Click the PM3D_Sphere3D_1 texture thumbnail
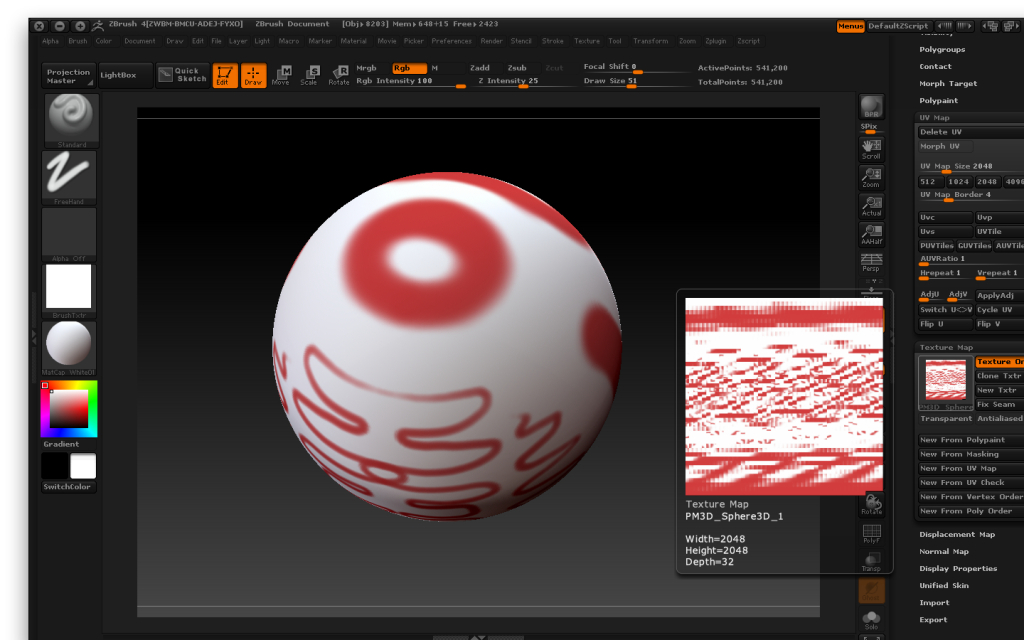This screenshot has height=640, width=1024. point(944,379)
